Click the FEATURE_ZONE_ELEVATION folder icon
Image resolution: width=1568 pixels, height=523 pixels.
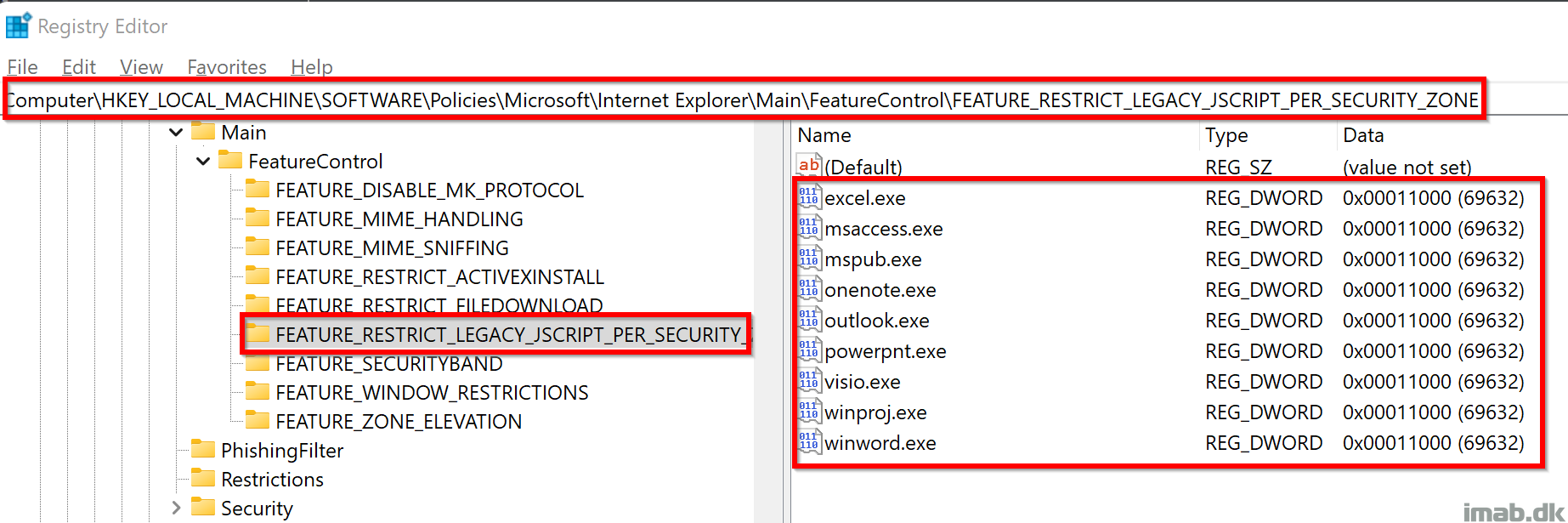pyautogui.click(x=258, y=421)
